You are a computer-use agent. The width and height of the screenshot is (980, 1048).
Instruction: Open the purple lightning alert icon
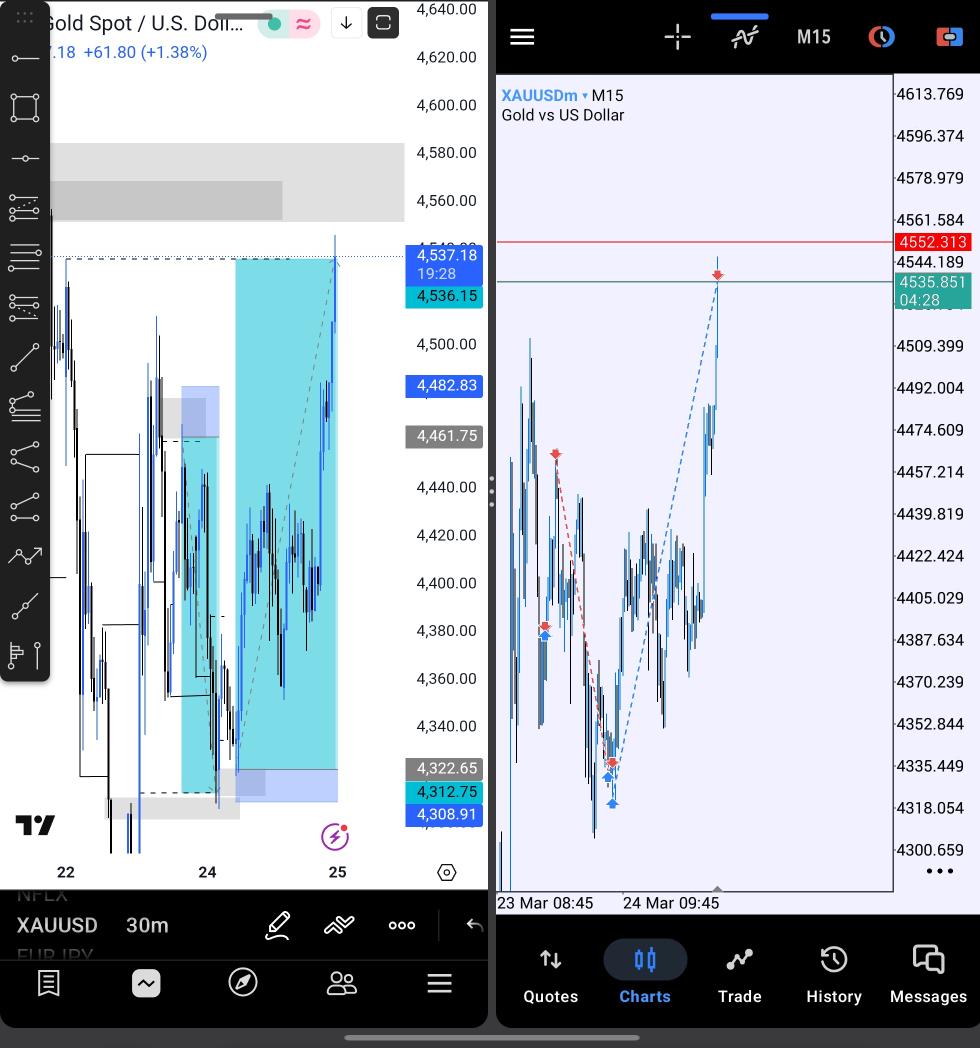pyautogui.click(x=335, y=837)
